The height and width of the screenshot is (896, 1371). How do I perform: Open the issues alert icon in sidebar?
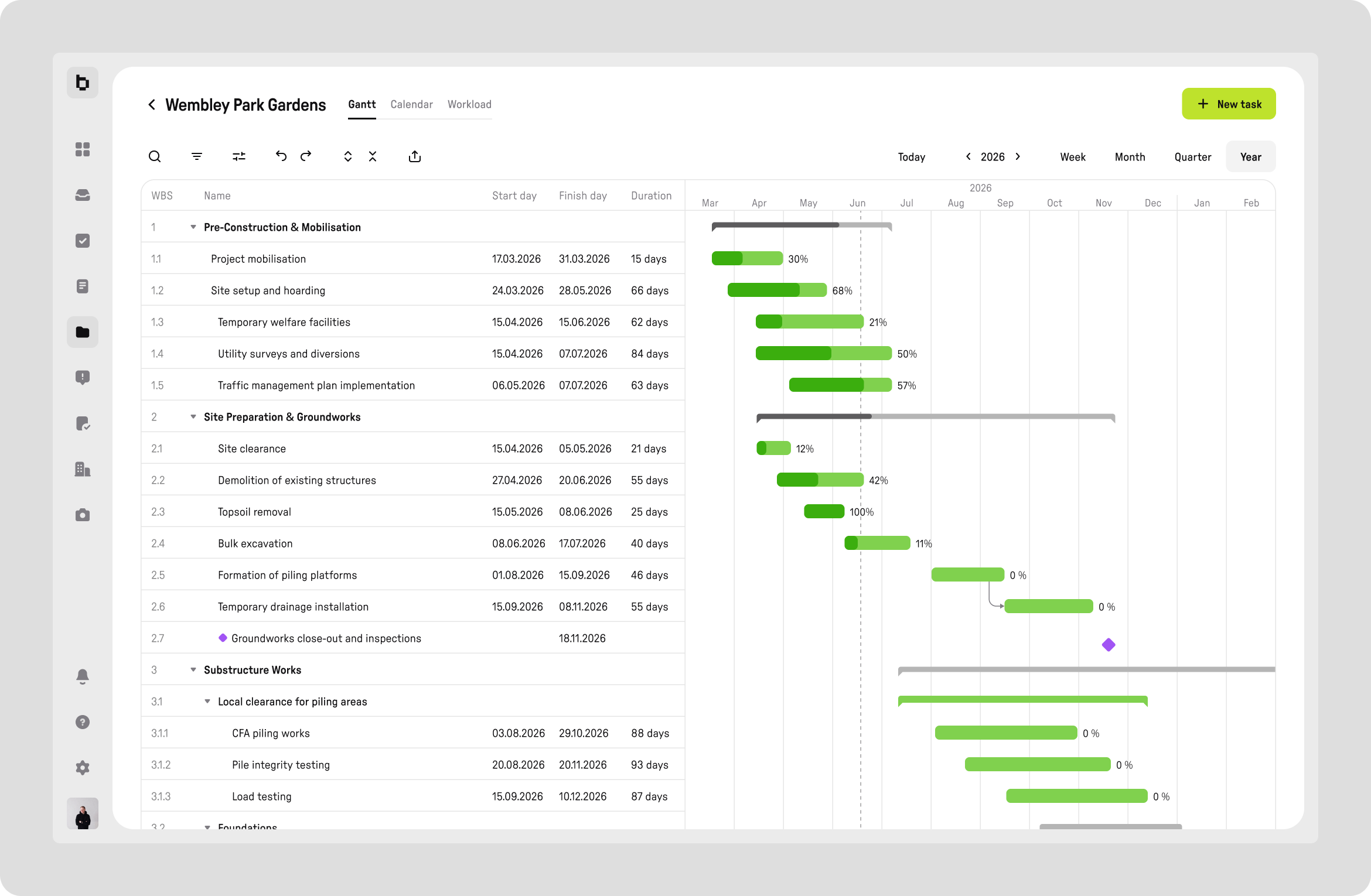click(83, 378)
